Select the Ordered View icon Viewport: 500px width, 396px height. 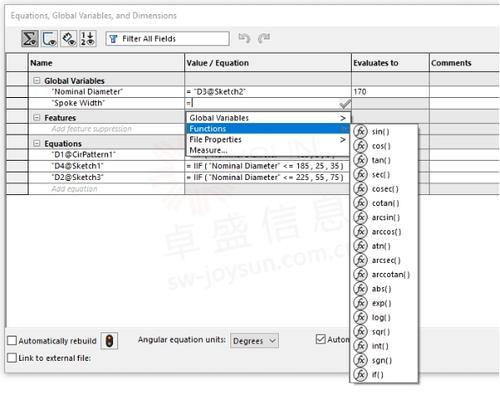(88, 39)
